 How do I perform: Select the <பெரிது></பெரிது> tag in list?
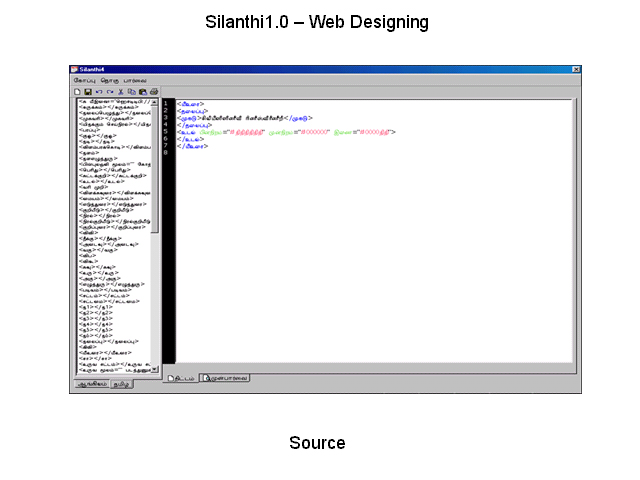tap(105, 170)
